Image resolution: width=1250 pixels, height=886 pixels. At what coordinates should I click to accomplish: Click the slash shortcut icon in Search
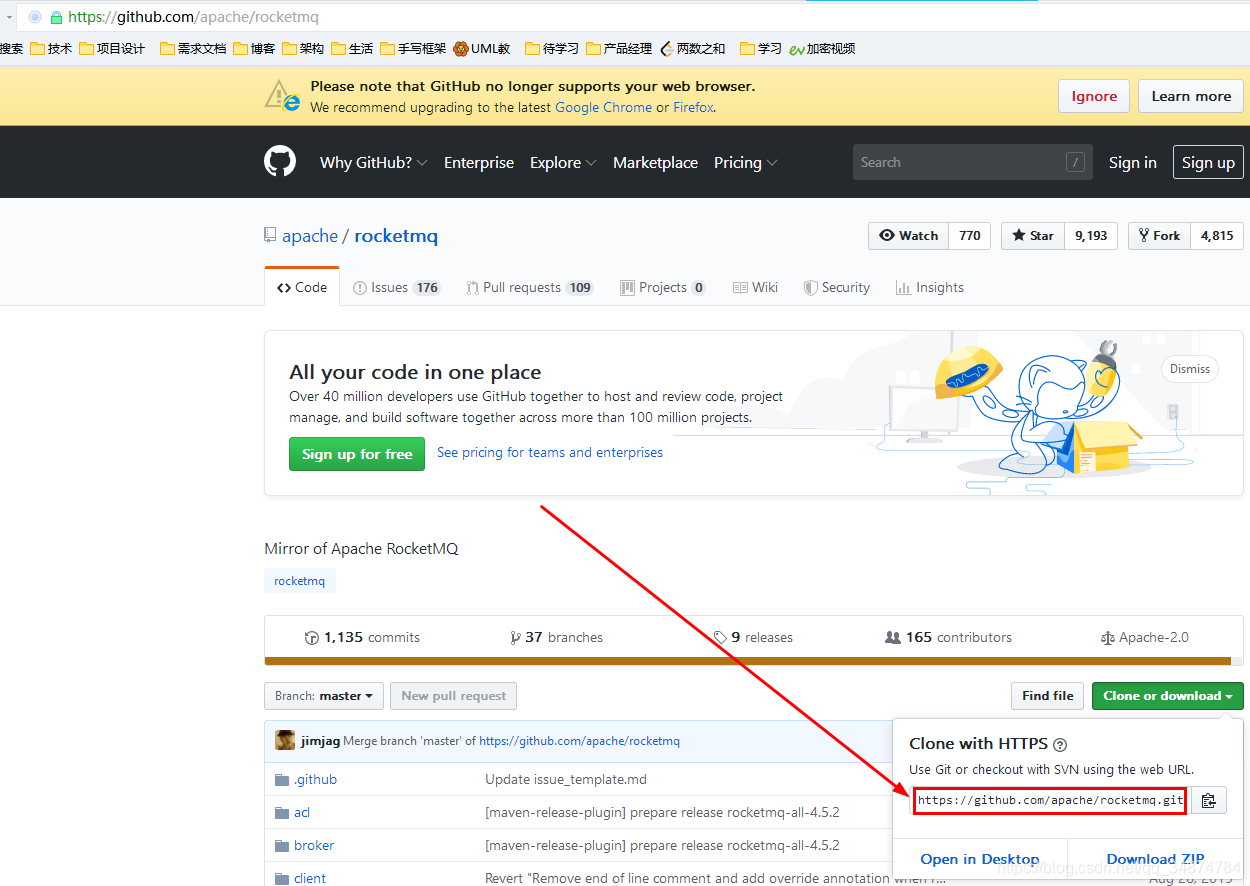[1076, 162]
